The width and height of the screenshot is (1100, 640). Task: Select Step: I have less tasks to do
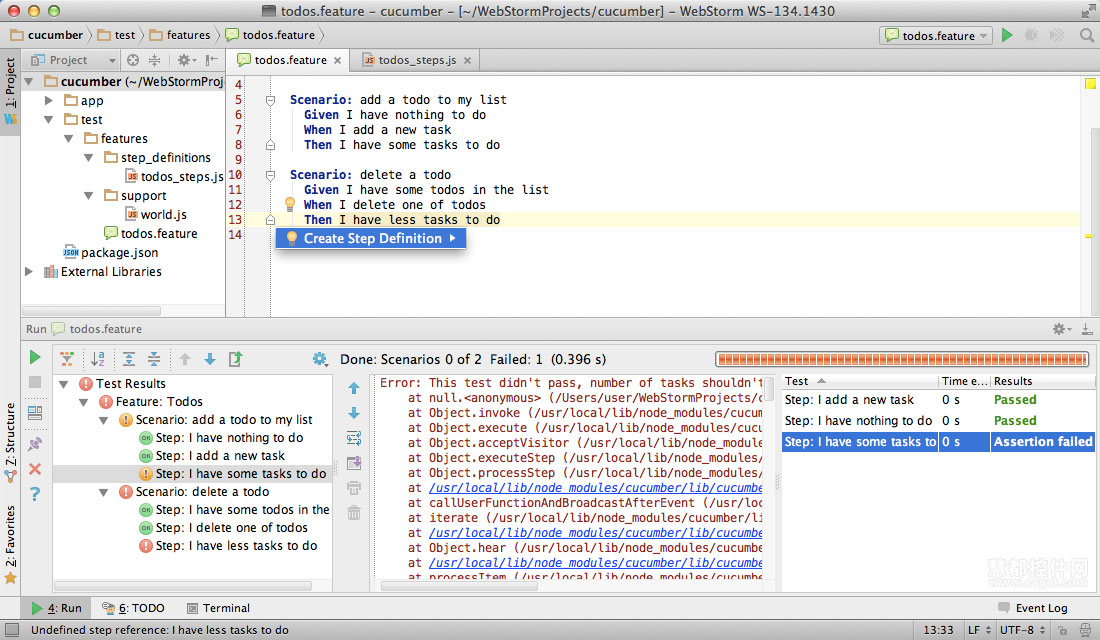click(228, 545)
